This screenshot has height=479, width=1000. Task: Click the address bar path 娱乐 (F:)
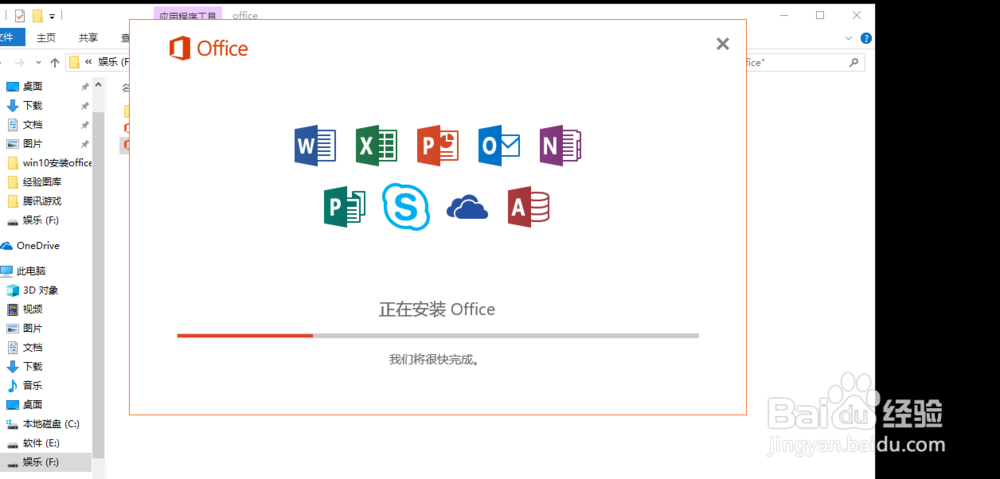pyautogui.click(x=114, y=63)
